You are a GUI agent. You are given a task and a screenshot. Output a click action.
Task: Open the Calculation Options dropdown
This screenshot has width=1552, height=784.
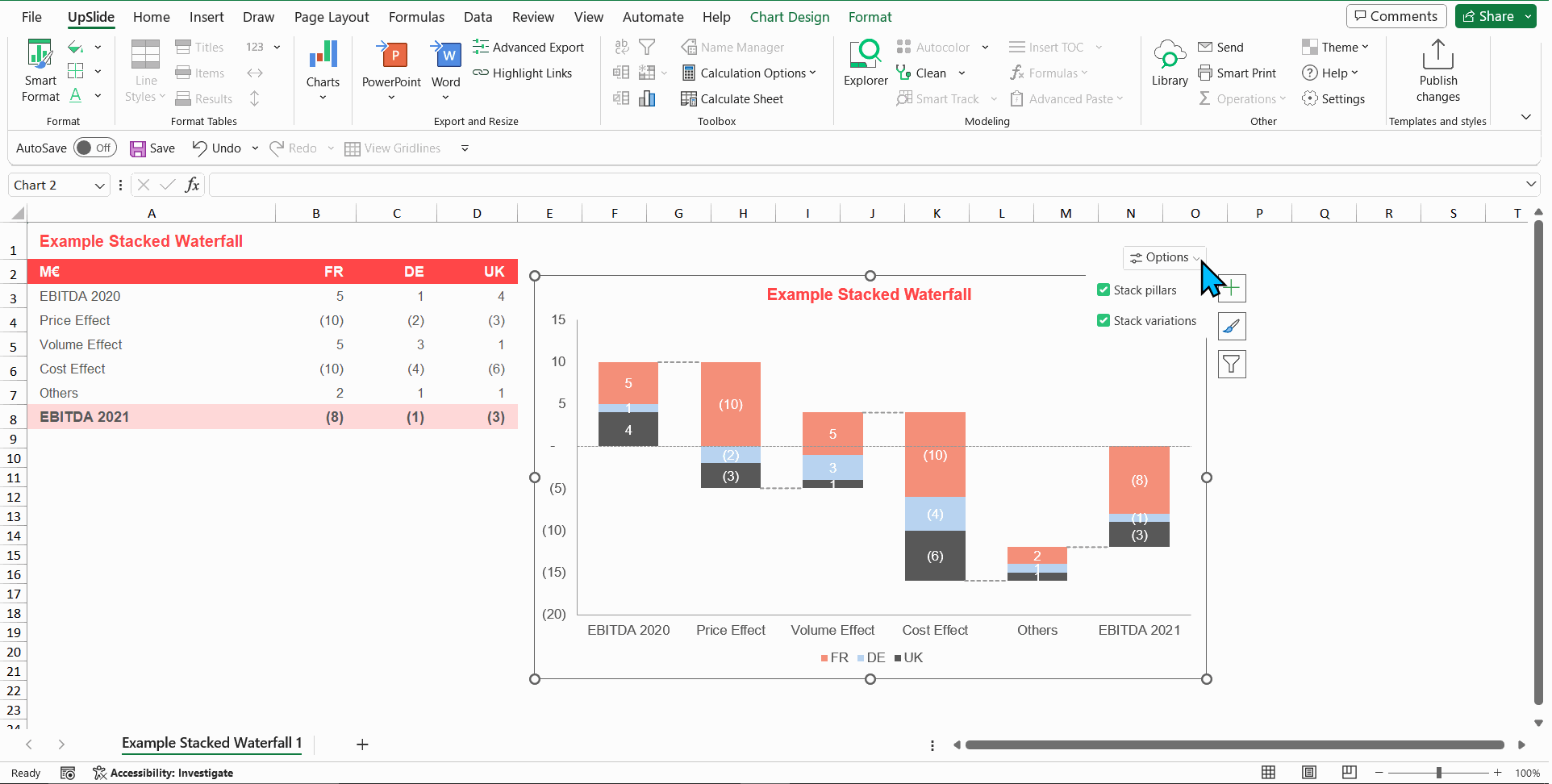[749, 73]
